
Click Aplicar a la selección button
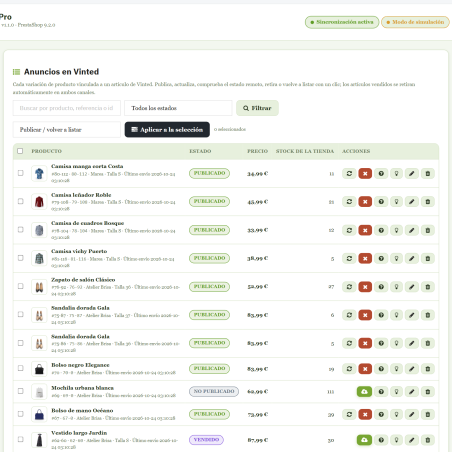[167, 129]
